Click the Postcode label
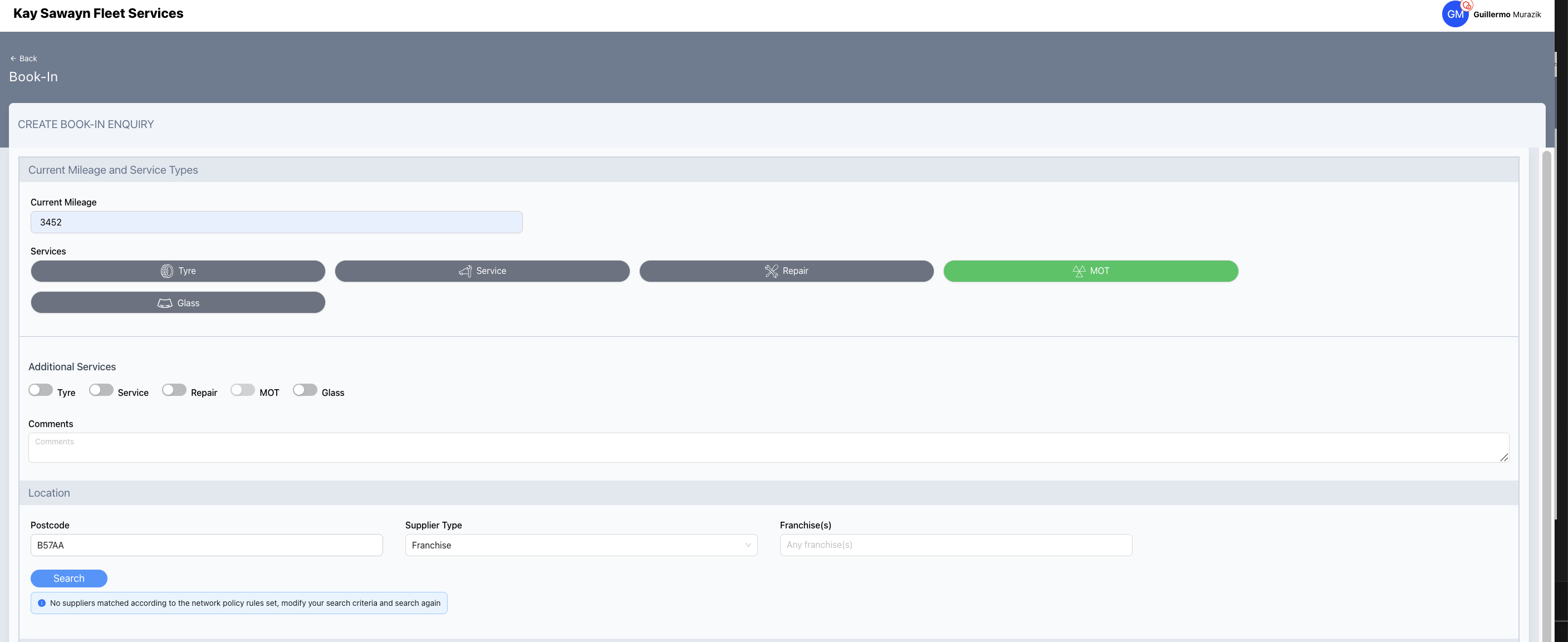The width and height of the screenshot is (1568, 642). pyautogui.click(x=50, y=525)
